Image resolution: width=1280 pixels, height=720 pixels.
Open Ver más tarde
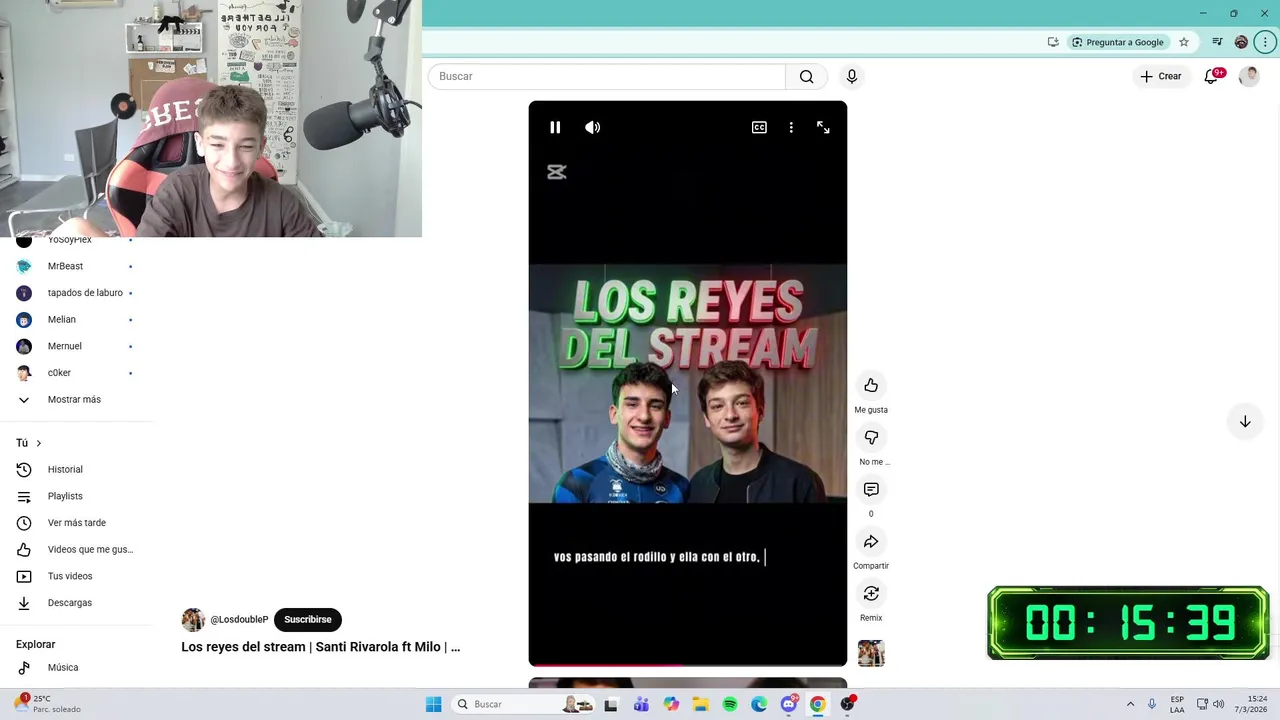76,523
